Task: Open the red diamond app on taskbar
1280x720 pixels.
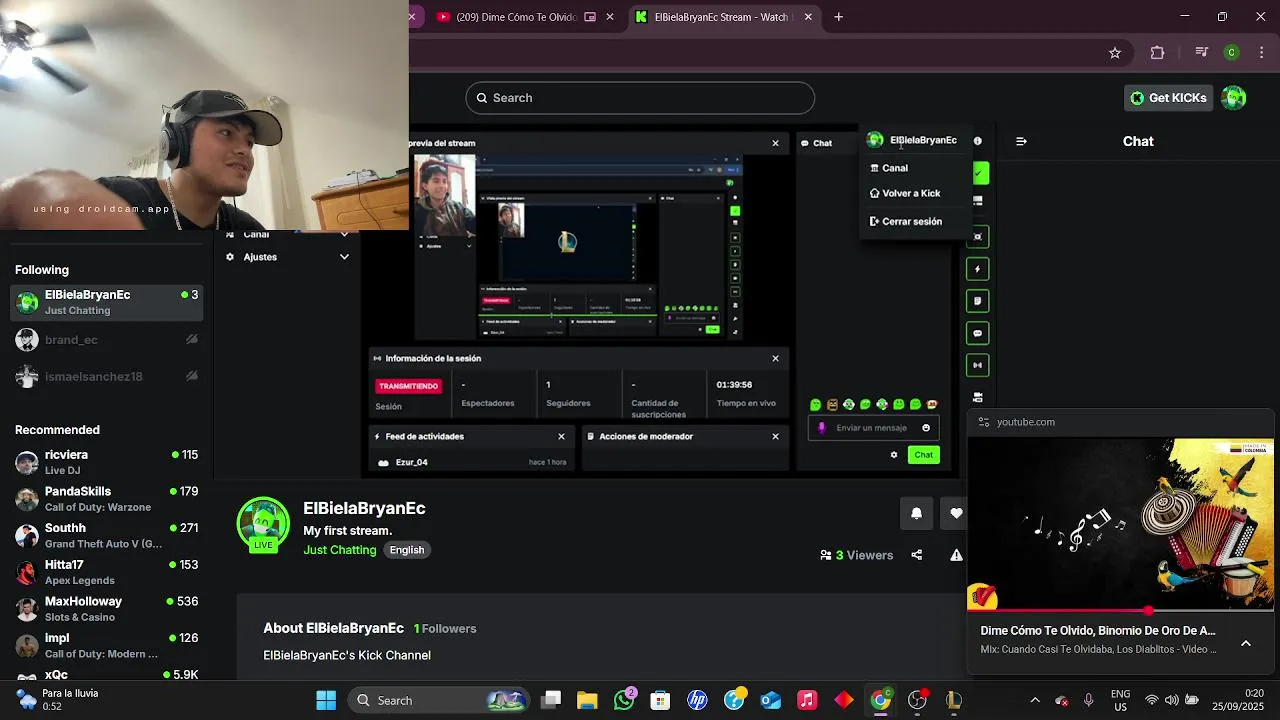Action: (844, 700)
